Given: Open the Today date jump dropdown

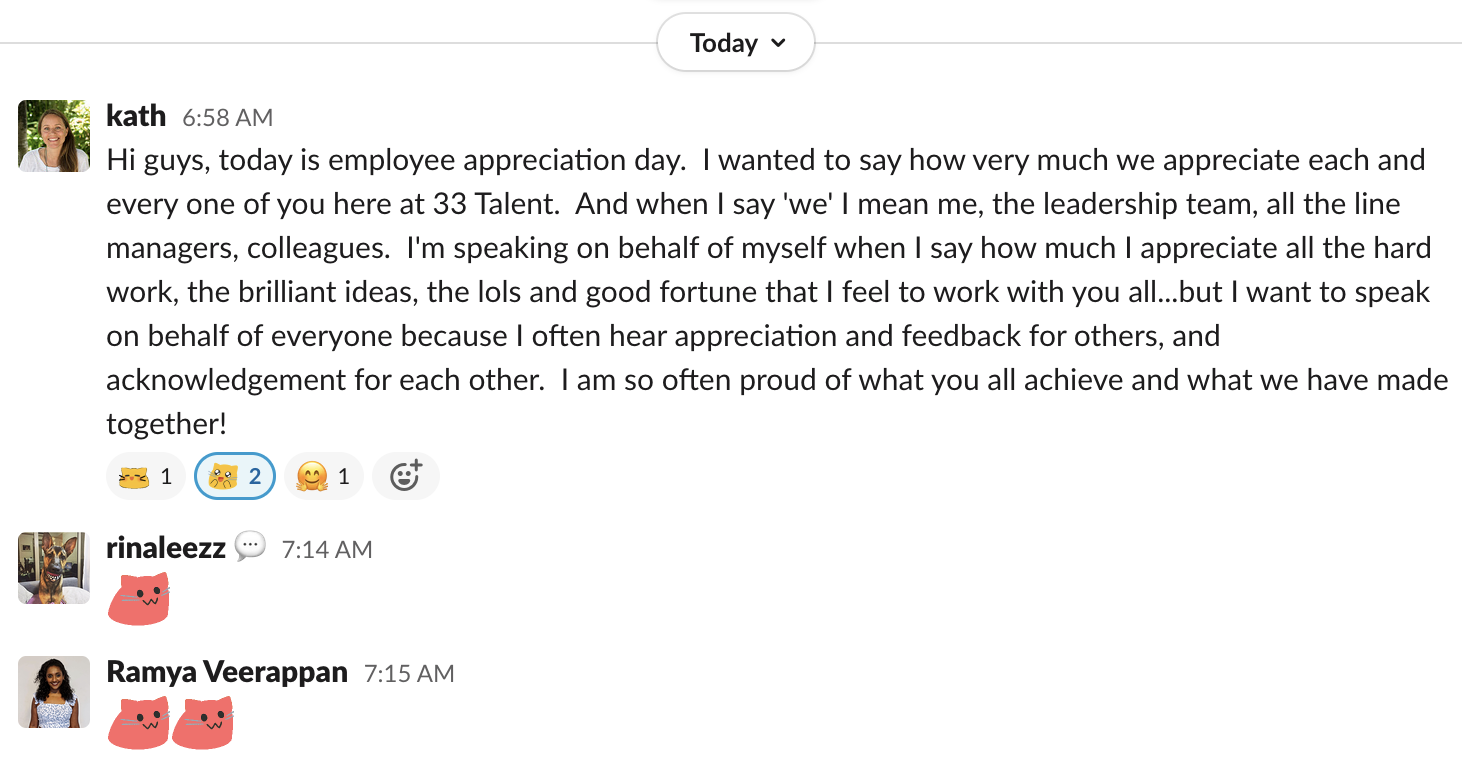Looking at the screenshot, I should point(736,43).
